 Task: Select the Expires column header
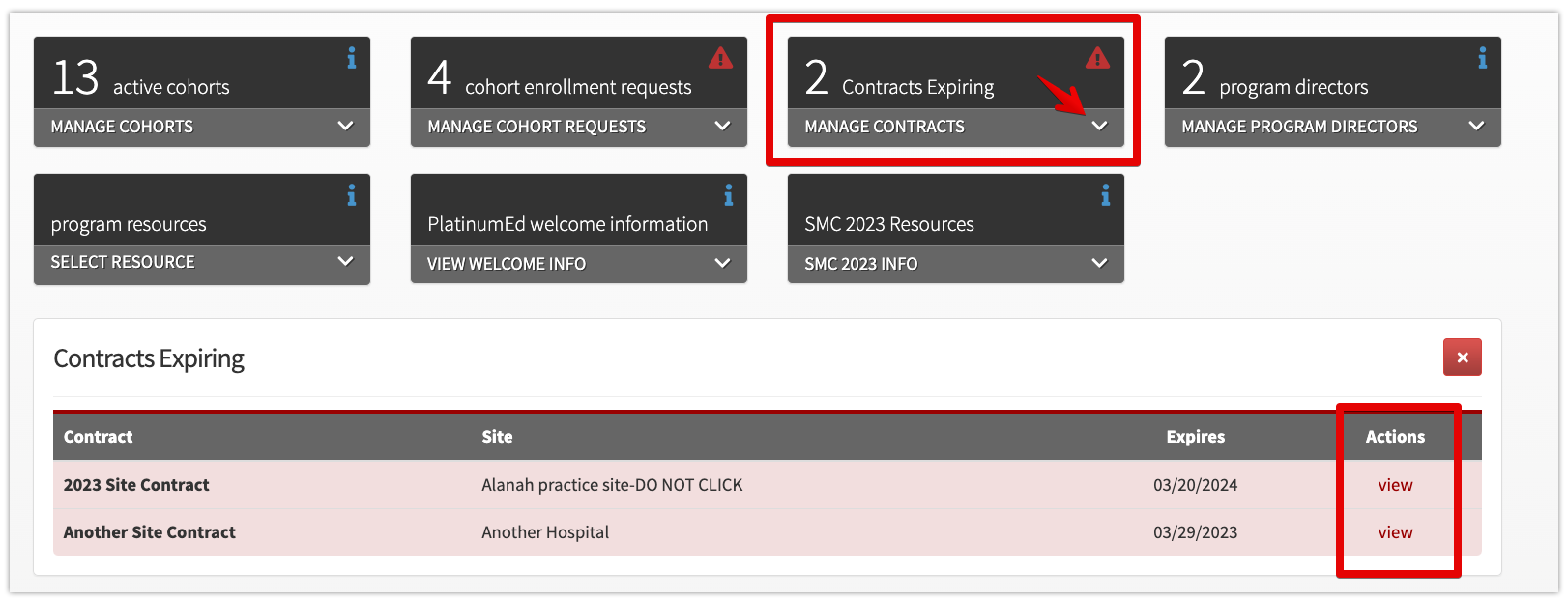coord(1195,437)
